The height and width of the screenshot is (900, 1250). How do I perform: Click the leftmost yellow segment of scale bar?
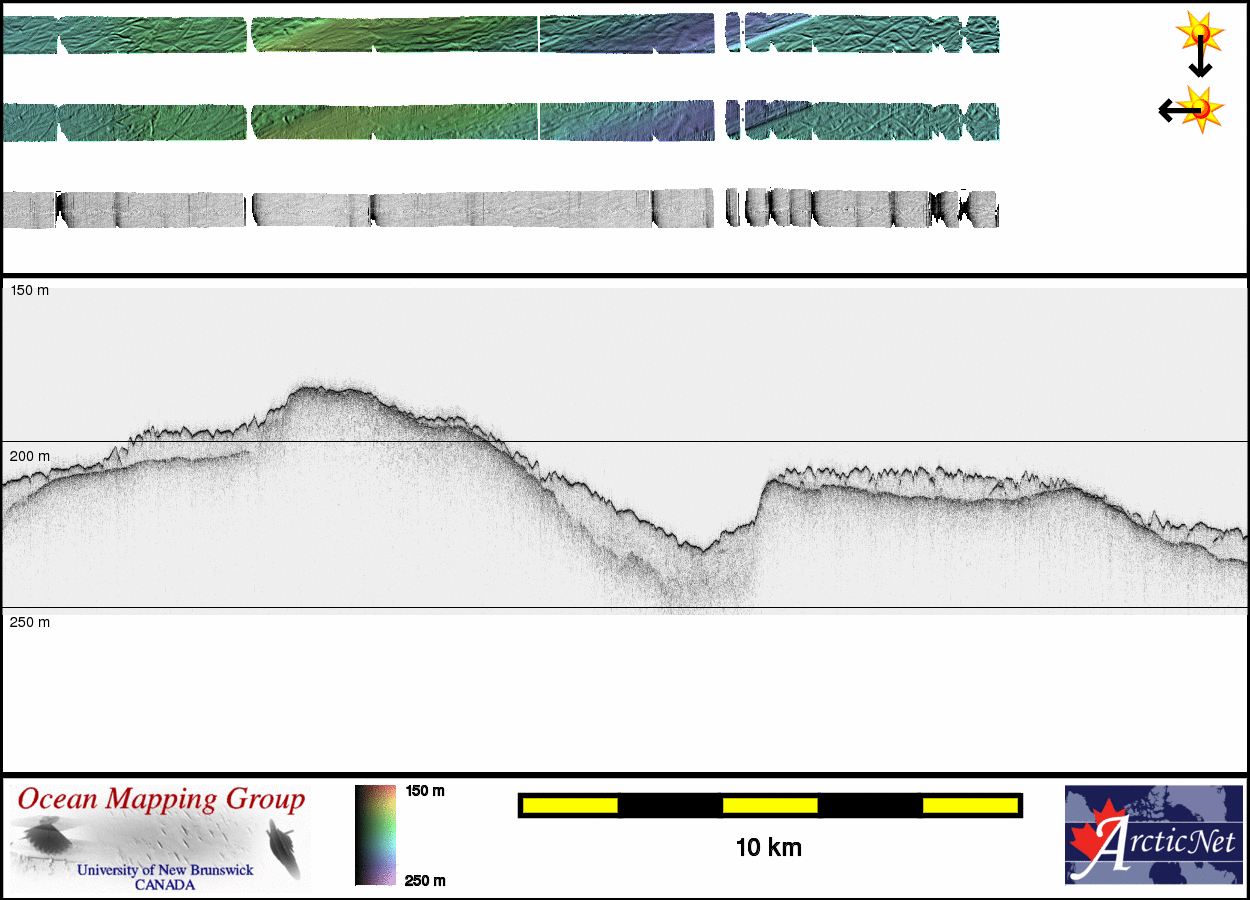pyautogui.click(x=570, y=805)
